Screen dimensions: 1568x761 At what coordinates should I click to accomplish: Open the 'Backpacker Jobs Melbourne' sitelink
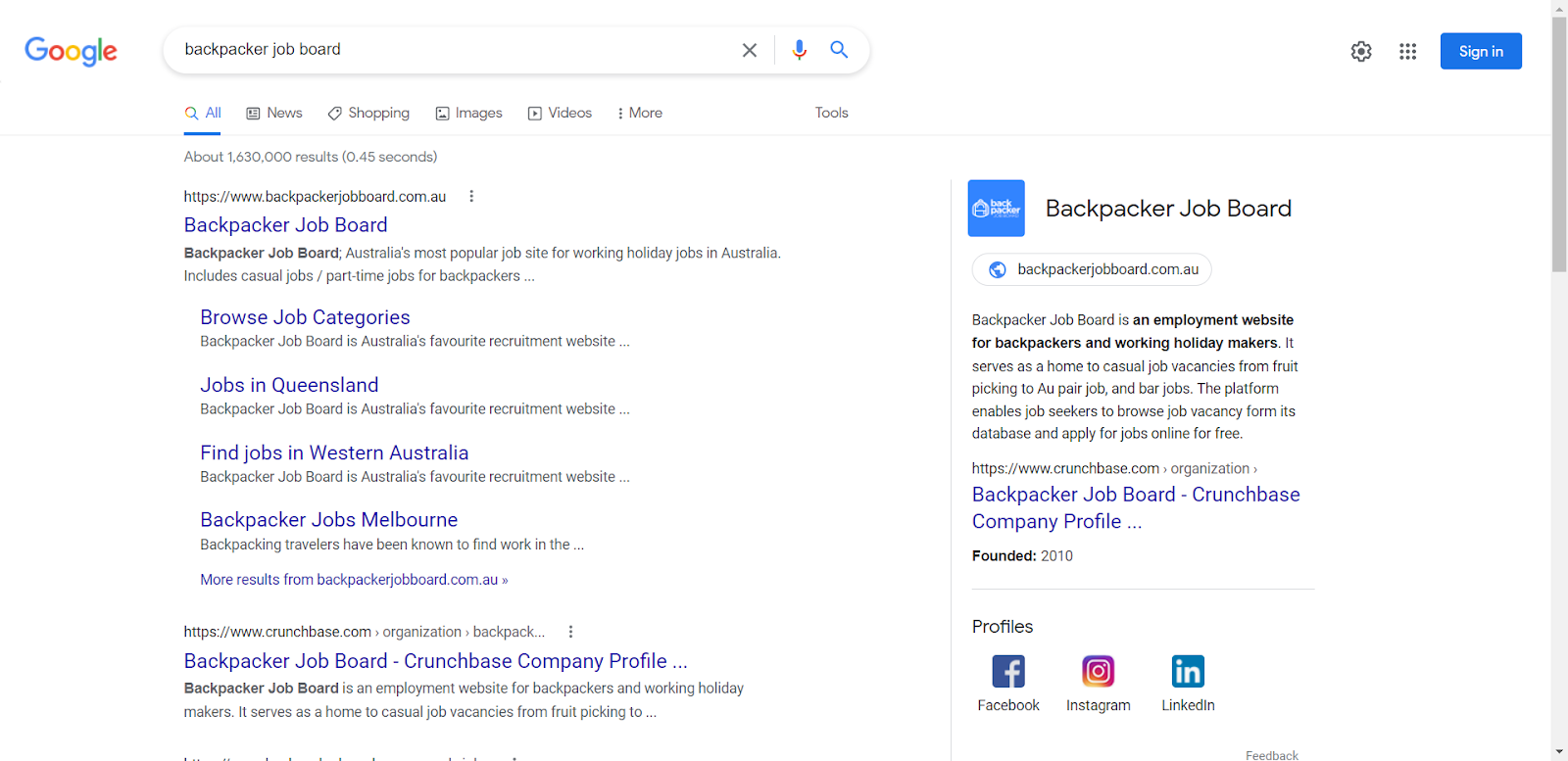pyautogui.click(x=329, y=520)
